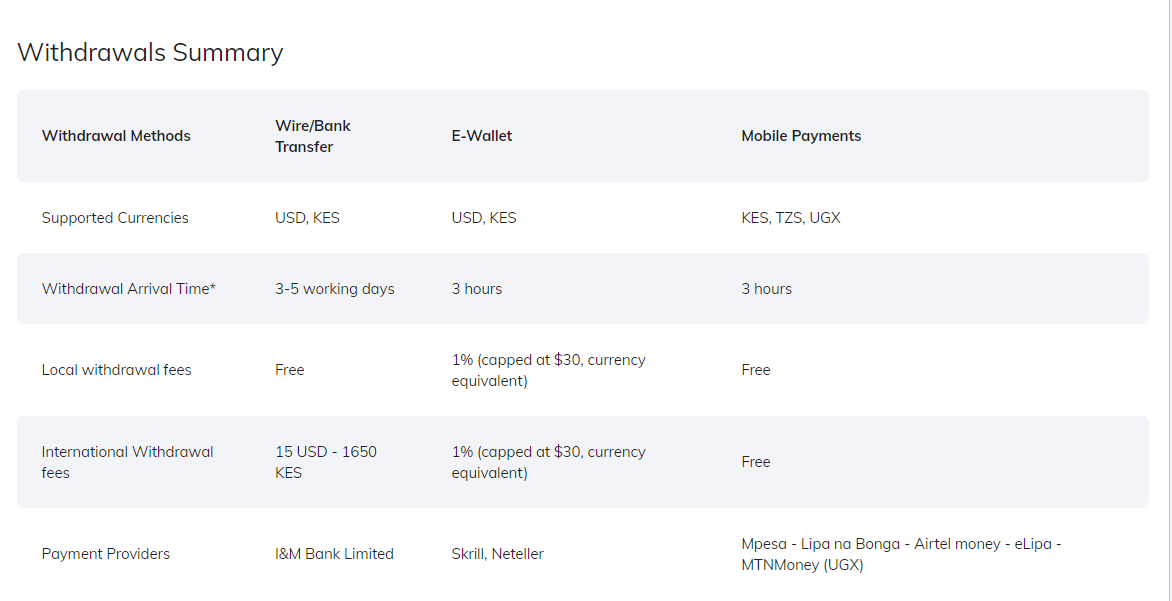Click the Mobile Payments 3 hours cell
Screen dimensions: 1172x601
tap(766, 289)
